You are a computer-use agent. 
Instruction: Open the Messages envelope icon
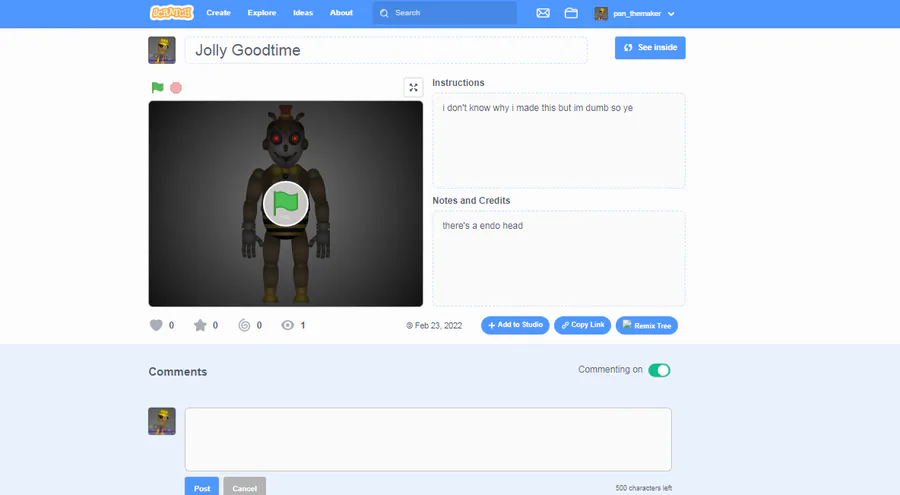pyautogui.click(x=543, y=13)
